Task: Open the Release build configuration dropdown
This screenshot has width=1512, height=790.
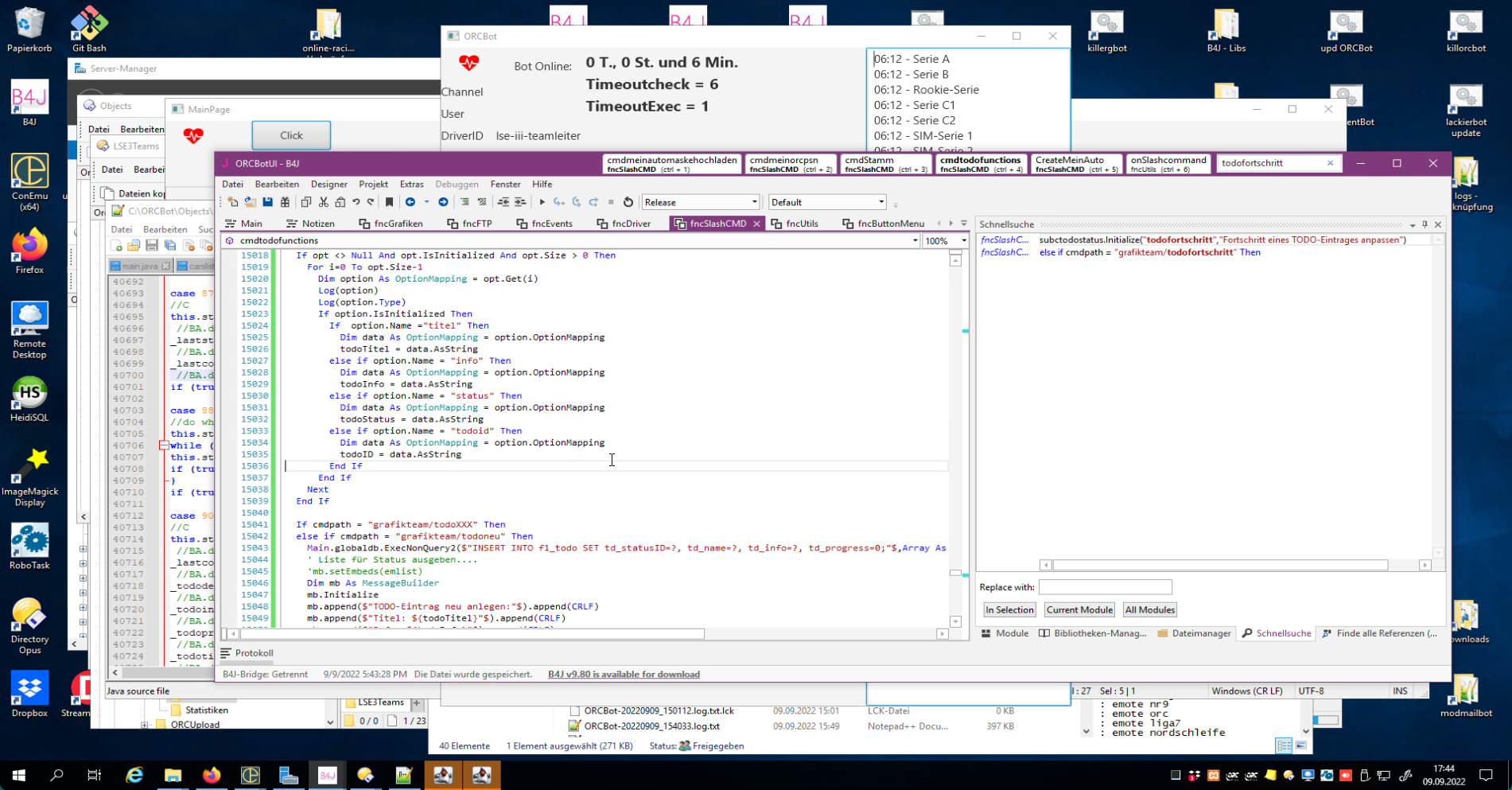Action: pyautogui.click(x=701, y=202)
